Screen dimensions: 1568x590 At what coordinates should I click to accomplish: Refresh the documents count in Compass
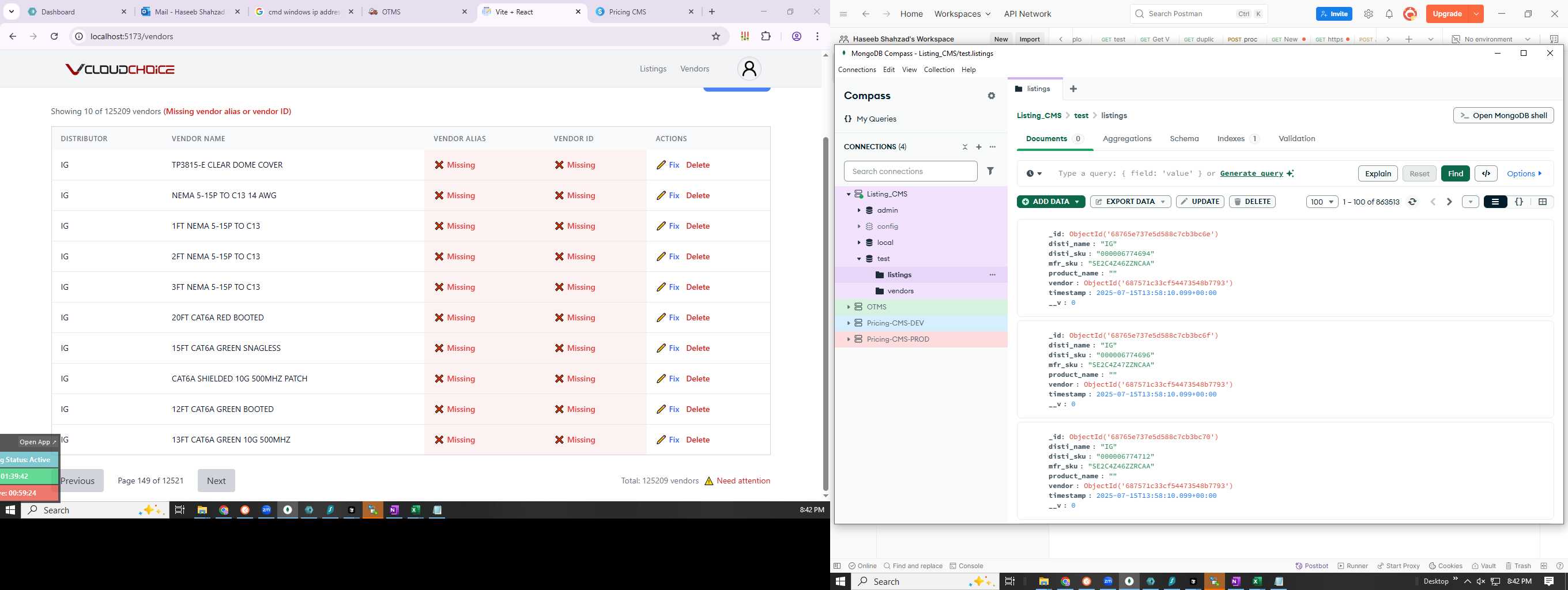(x=1412, y=202)
